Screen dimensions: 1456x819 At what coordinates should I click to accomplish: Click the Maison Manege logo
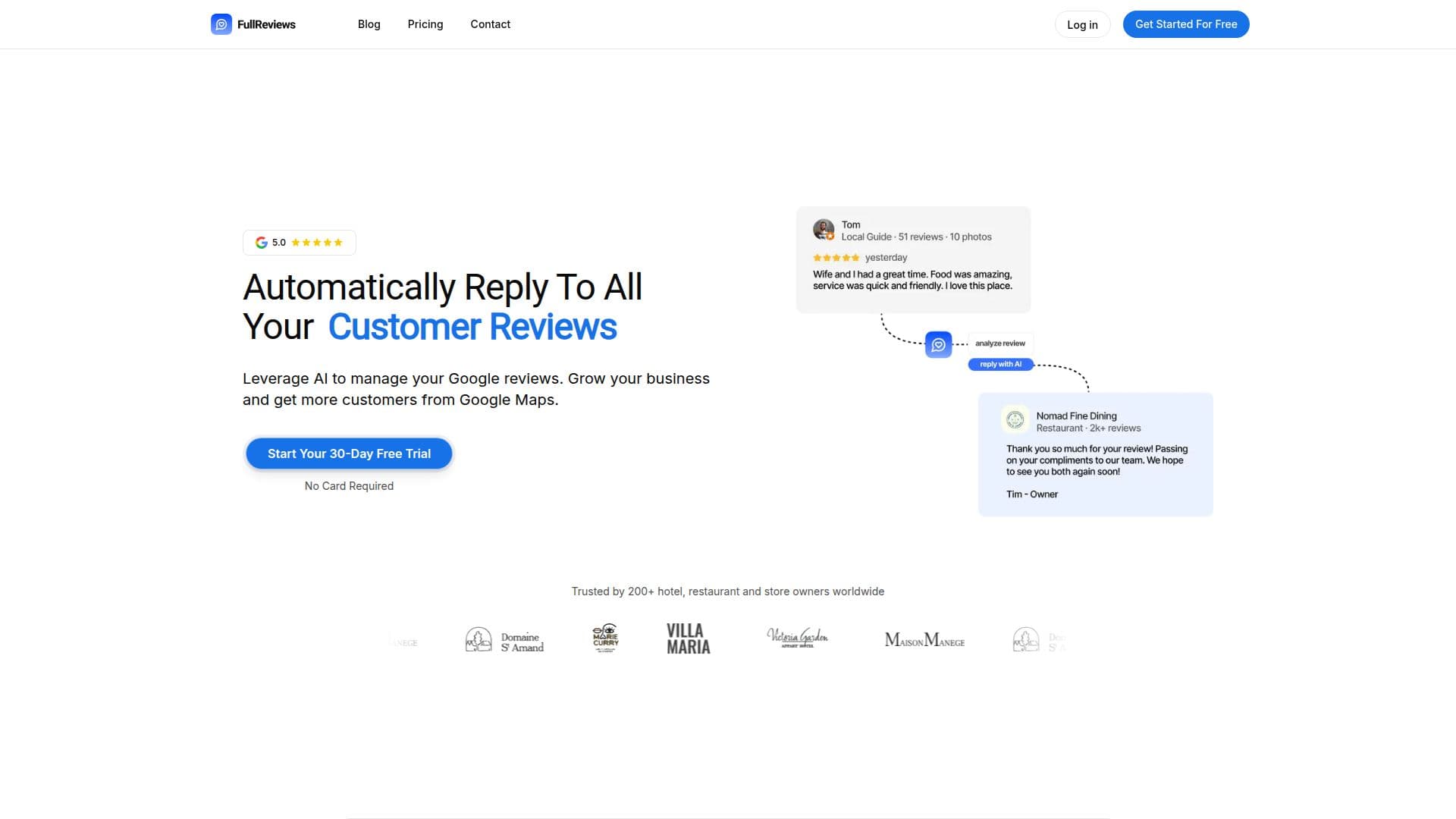(924, 640)
